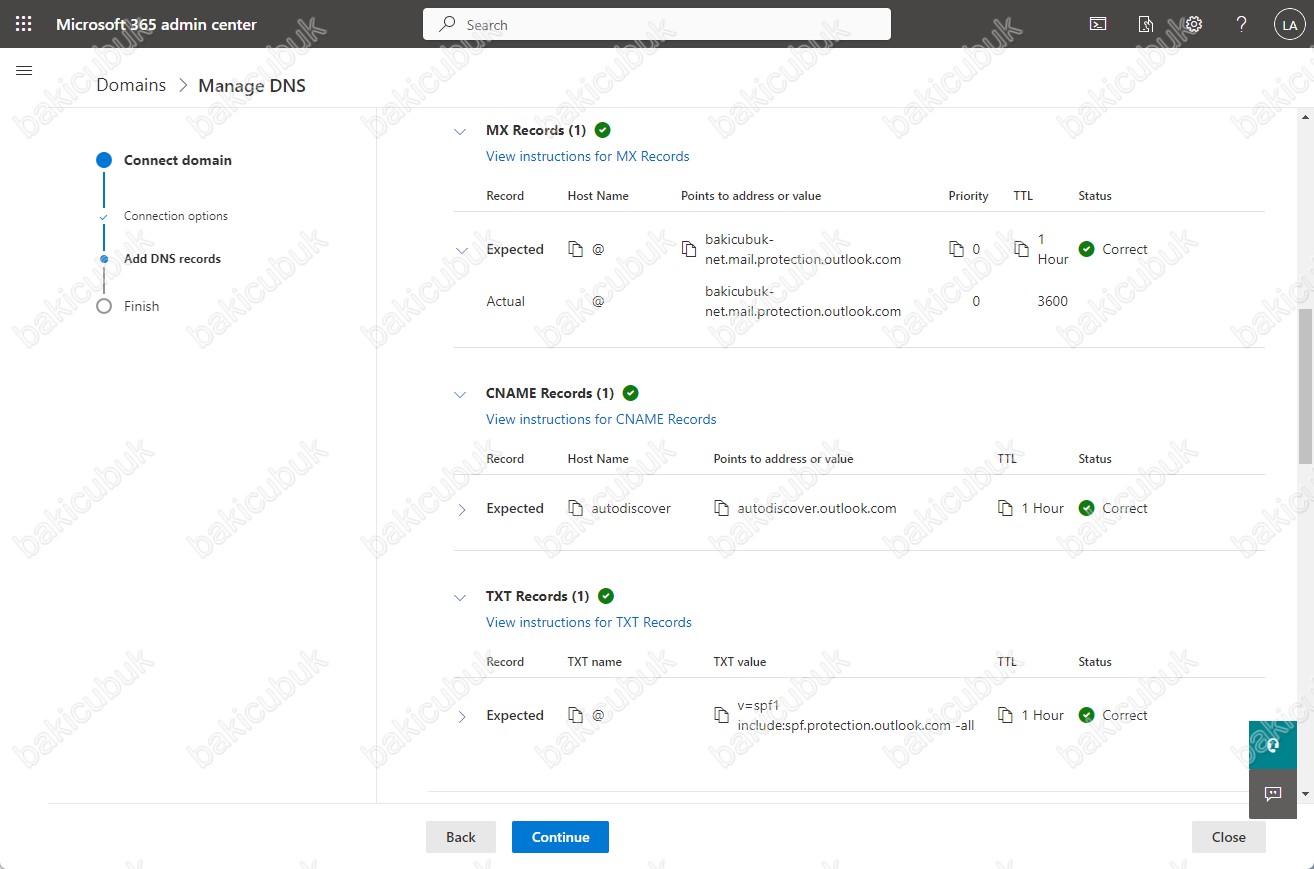Collapse the MX Expected record row

pyautogui.click(x=461, y=250)
